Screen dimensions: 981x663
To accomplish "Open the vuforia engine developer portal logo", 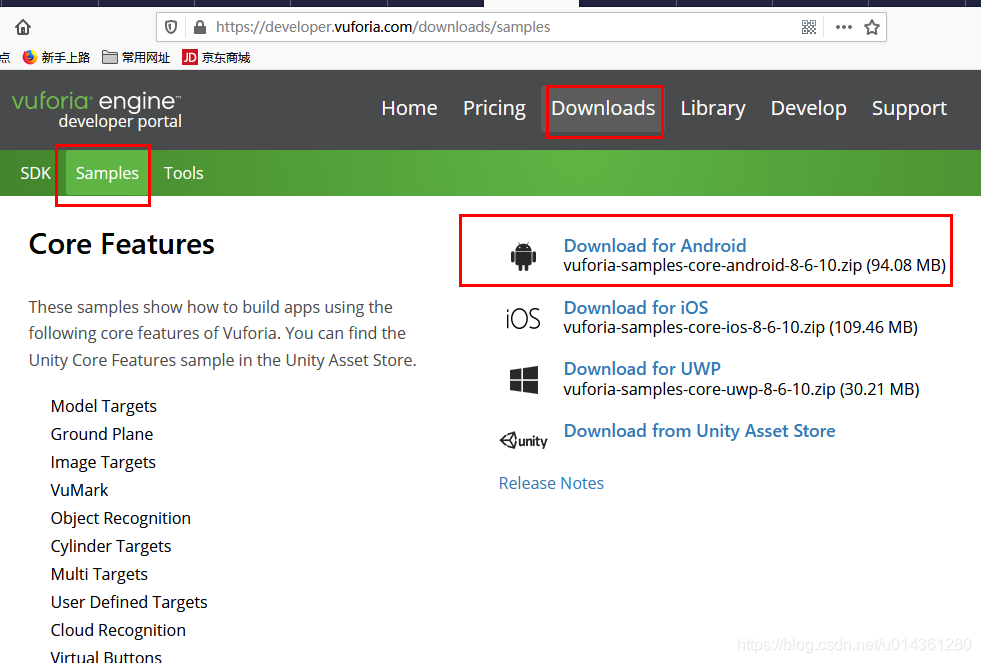I will pyautogui.click(x=95, y=109).
